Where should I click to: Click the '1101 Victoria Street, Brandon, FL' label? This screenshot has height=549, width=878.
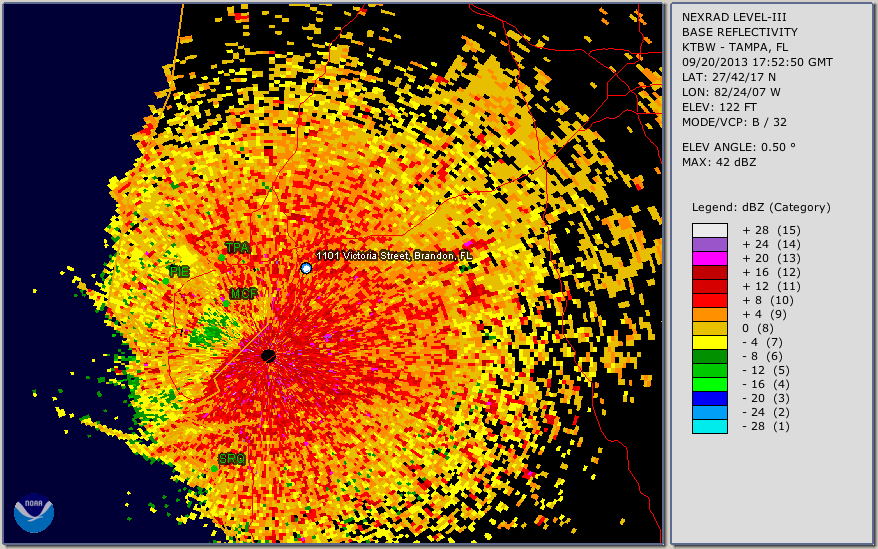coord(394,256)
